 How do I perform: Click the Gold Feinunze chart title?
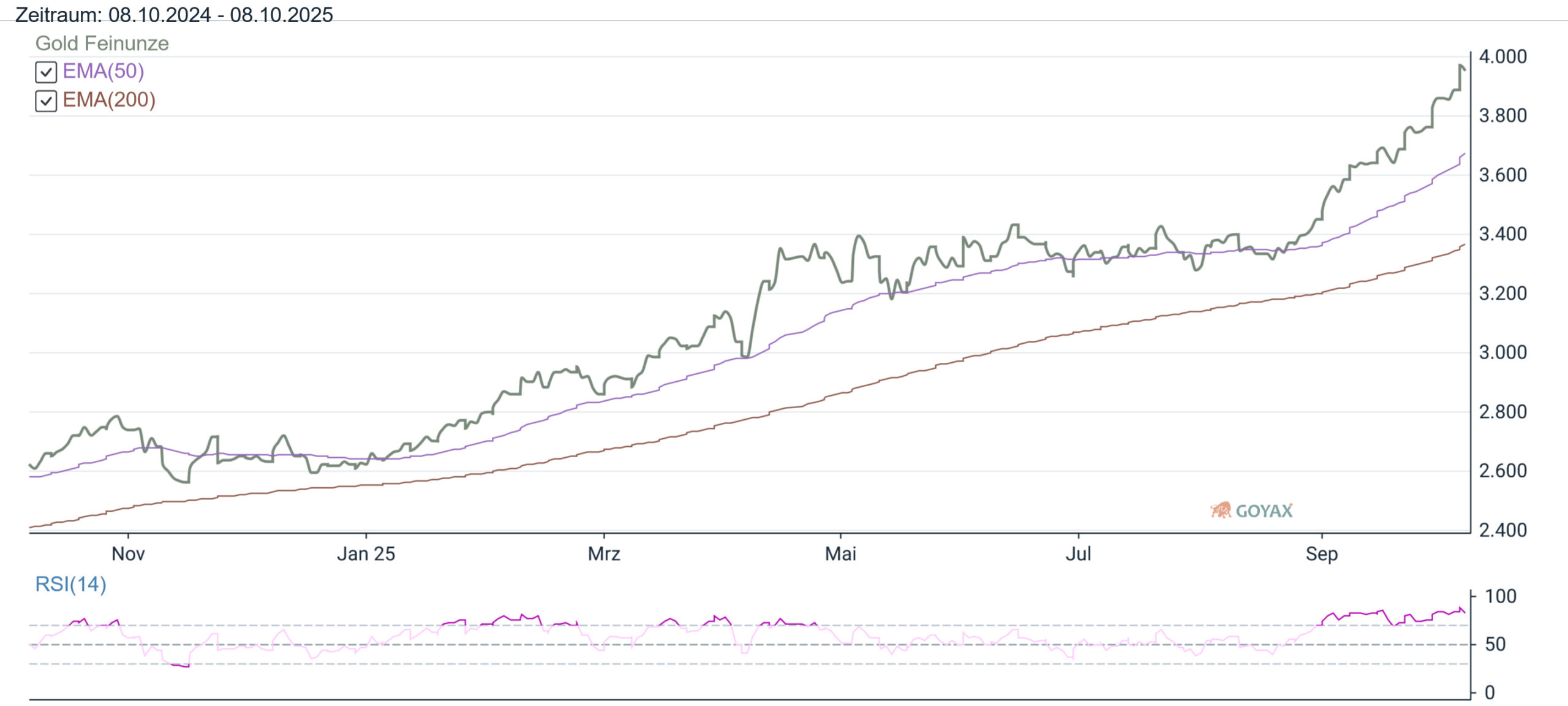[x=102, y=44]
